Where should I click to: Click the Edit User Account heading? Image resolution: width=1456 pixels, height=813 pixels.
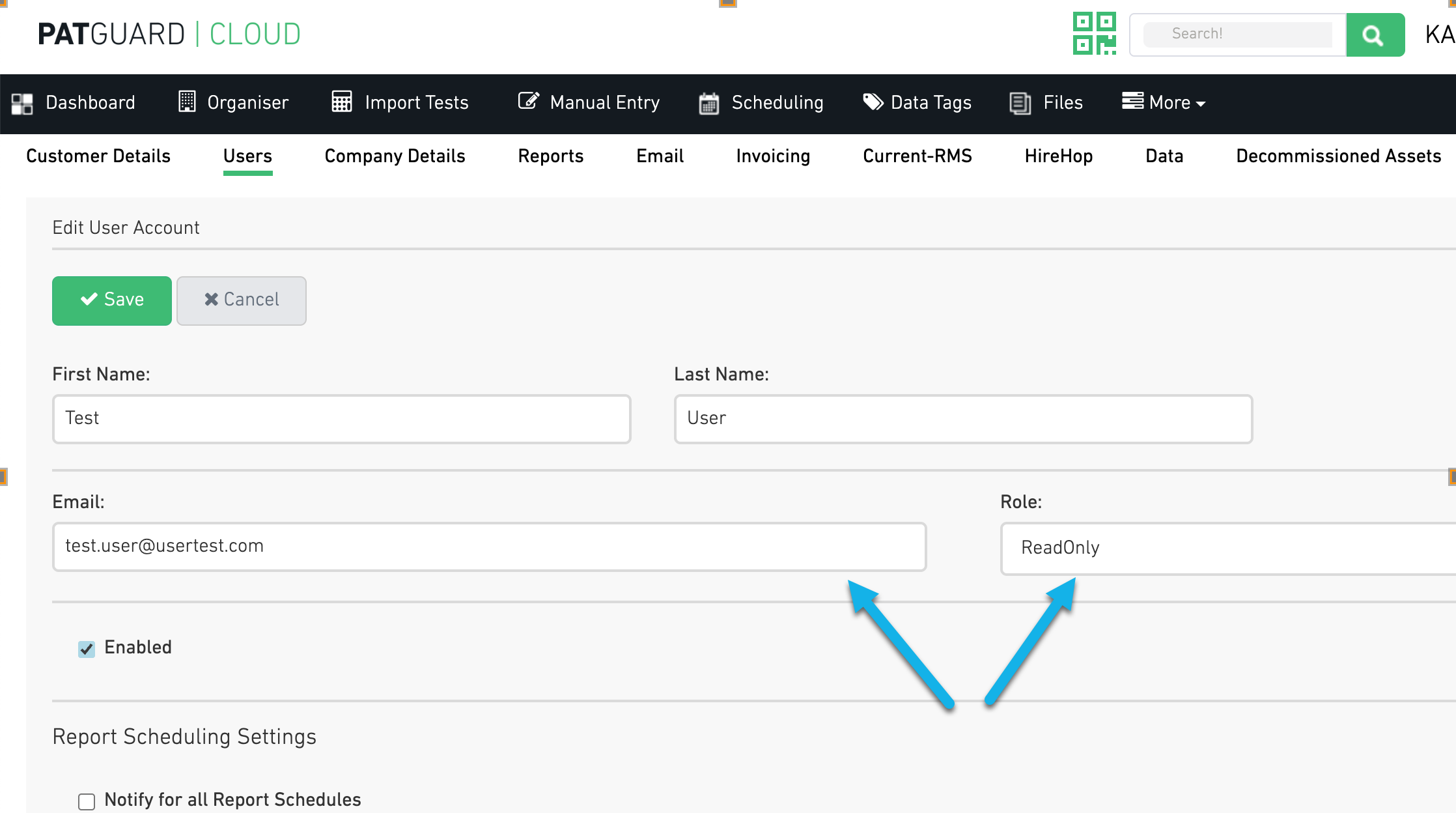tap(126, 228)
